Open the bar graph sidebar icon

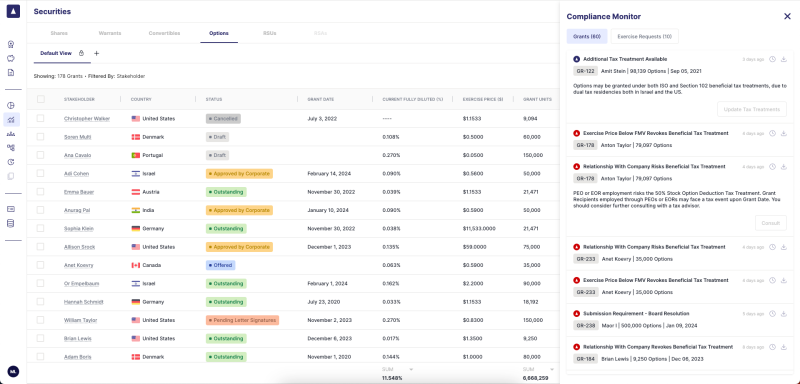[11, 134]
